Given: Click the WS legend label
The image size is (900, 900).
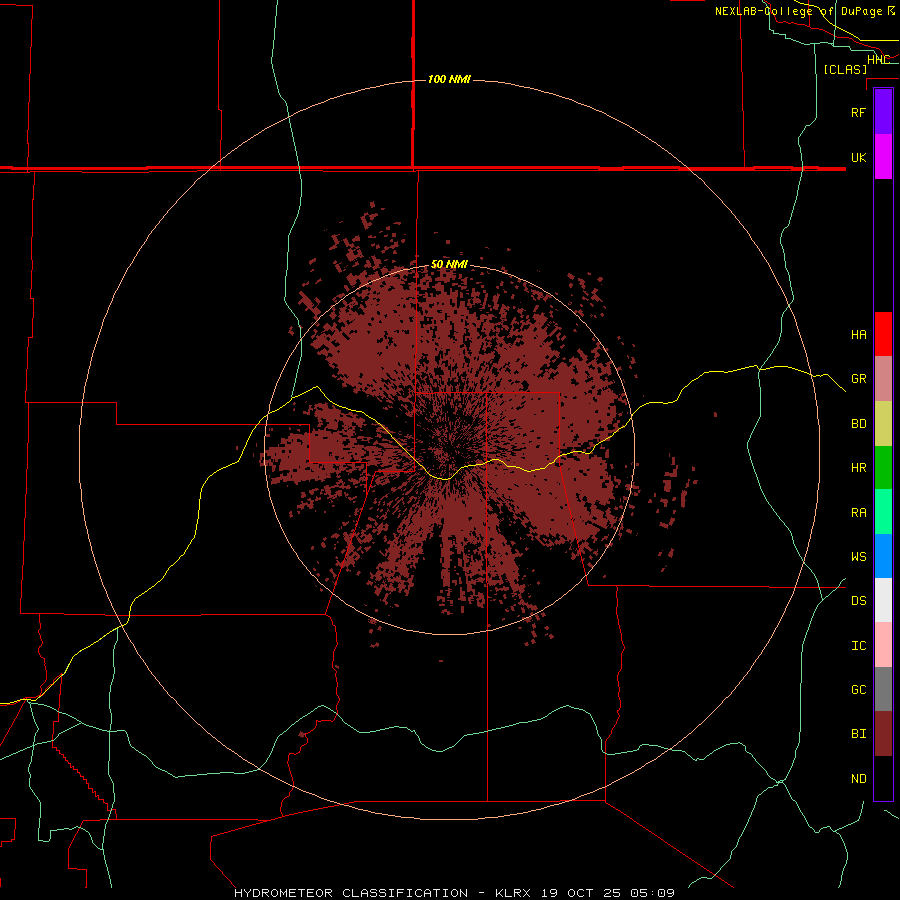Looking at the screenshot, I should [x=858, y=556].
